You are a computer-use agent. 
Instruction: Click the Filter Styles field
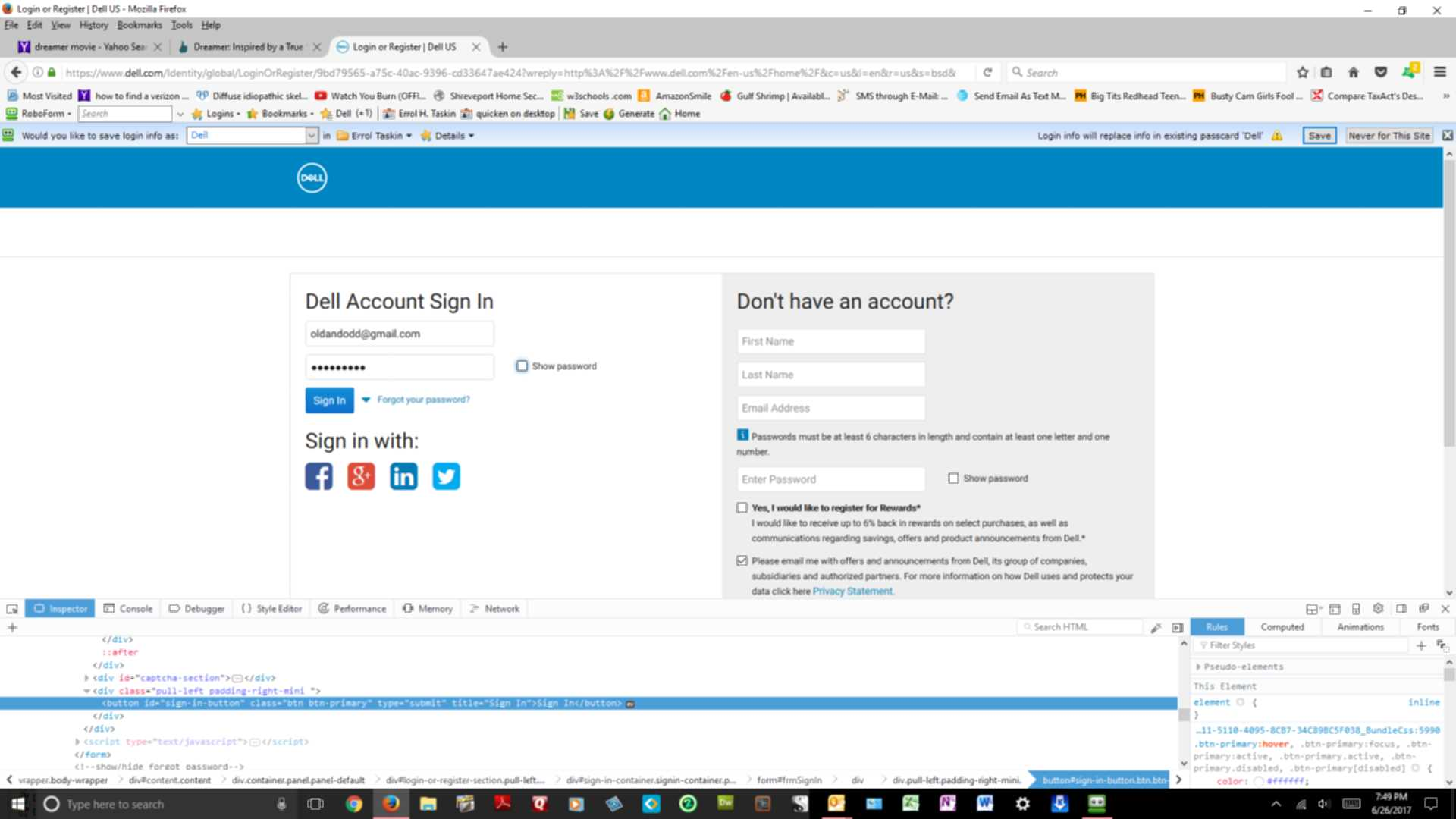1301,645
